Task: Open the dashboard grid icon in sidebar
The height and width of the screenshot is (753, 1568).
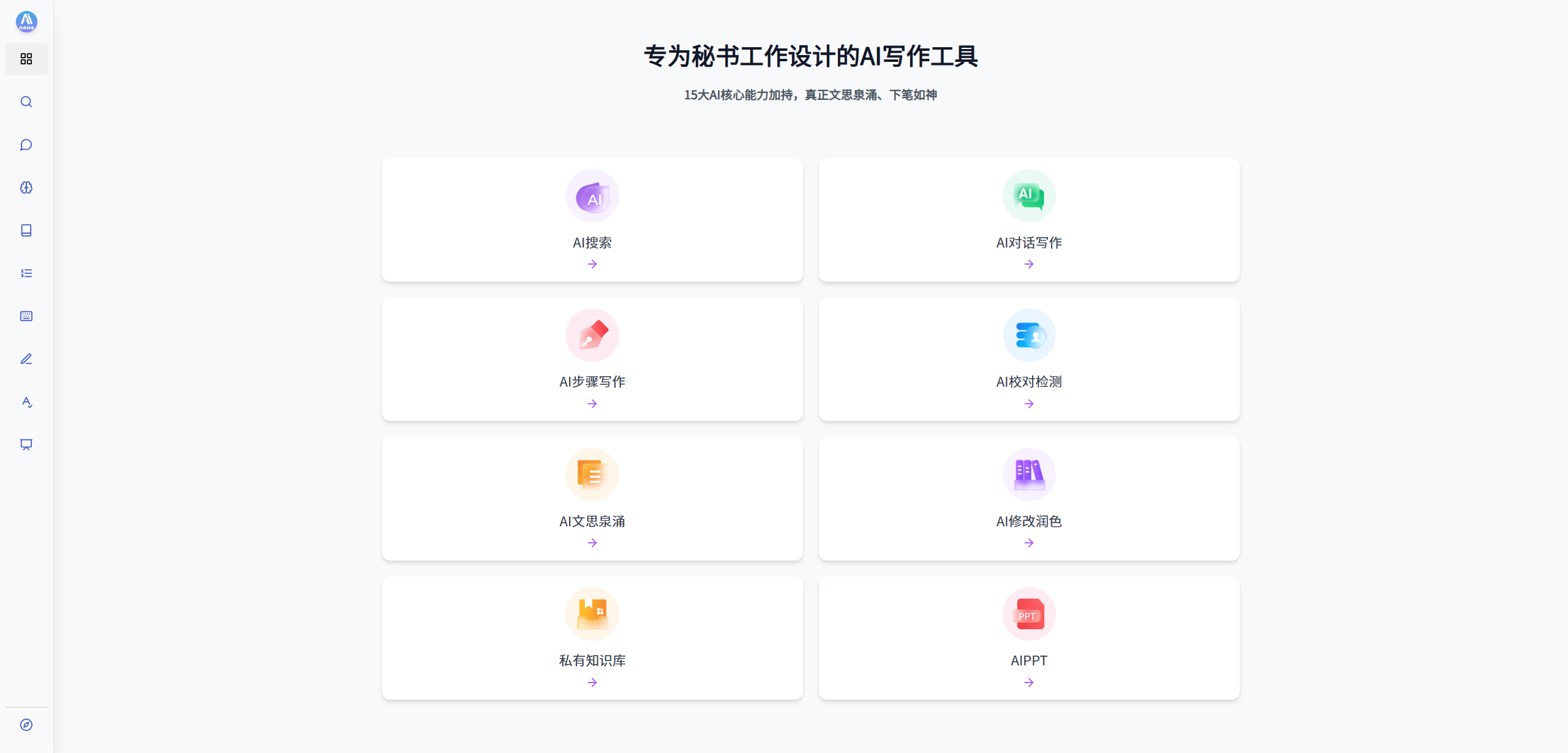Action: [x=26, y=59]
